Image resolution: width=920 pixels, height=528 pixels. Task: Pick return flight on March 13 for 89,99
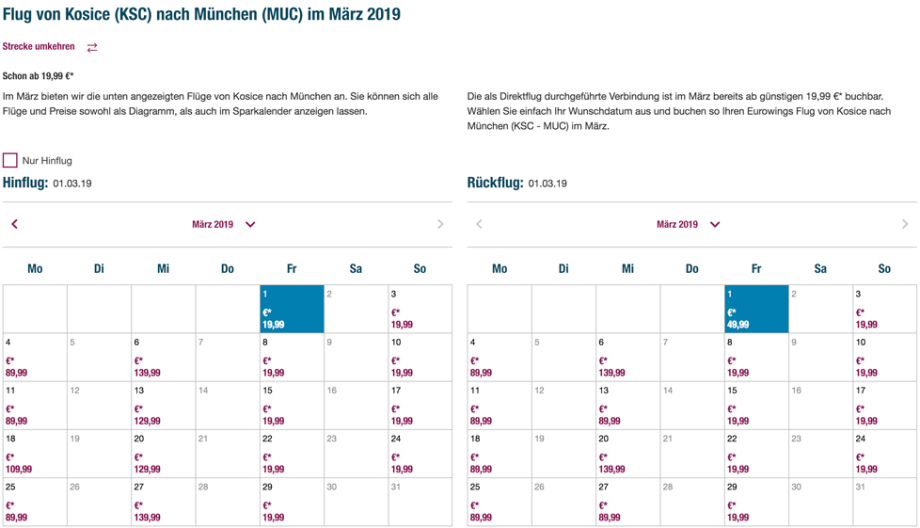(x=627, y=406)
